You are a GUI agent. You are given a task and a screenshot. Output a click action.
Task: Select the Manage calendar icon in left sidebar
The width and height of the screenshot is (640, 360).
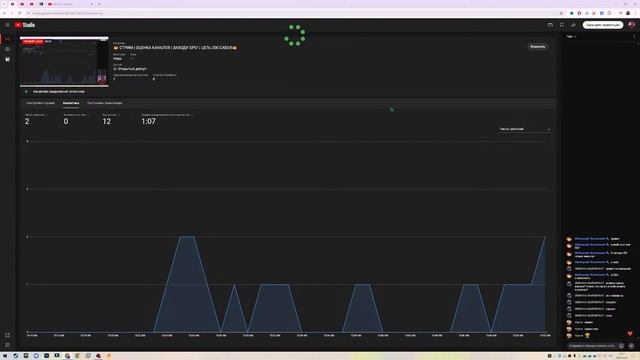click(x=7, y=59)
